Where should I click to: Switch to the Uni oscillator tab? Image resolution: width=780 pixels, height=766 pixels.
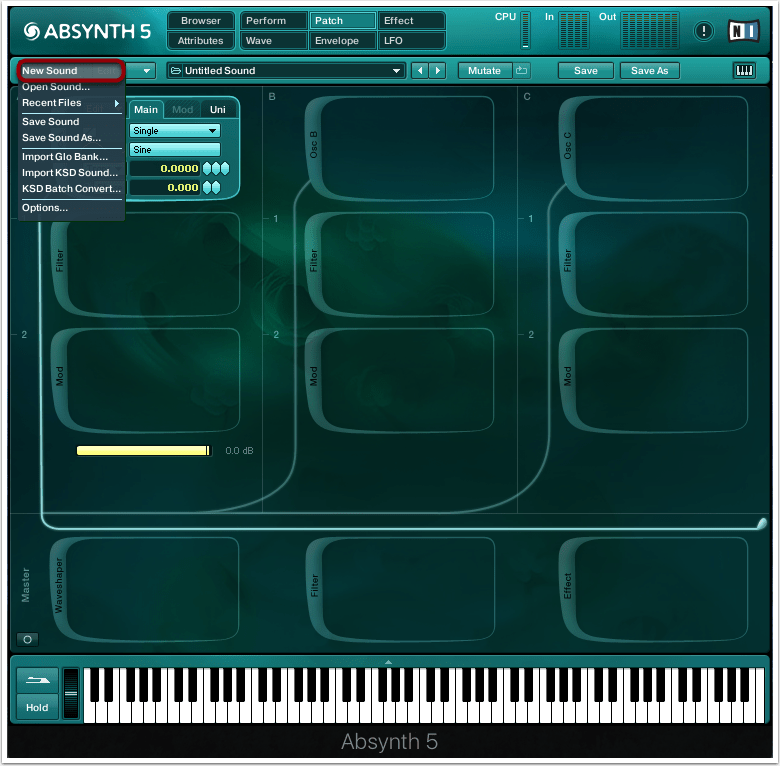click(217, 110)
